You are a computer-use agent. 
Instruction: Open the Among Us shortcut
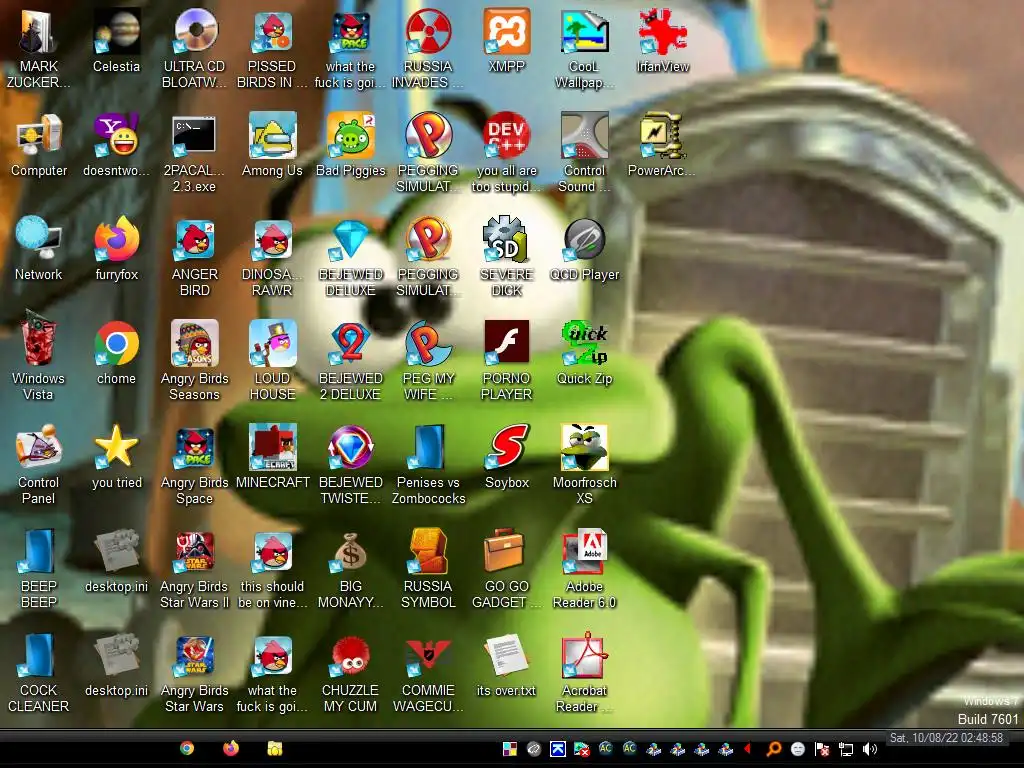point(272,145)
